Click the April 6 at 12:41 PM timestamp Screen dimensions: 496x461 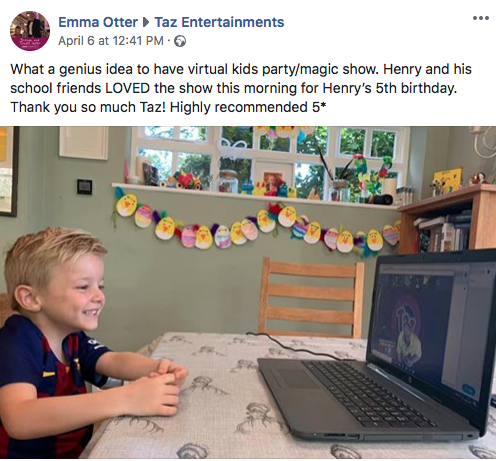pos(111,41)
